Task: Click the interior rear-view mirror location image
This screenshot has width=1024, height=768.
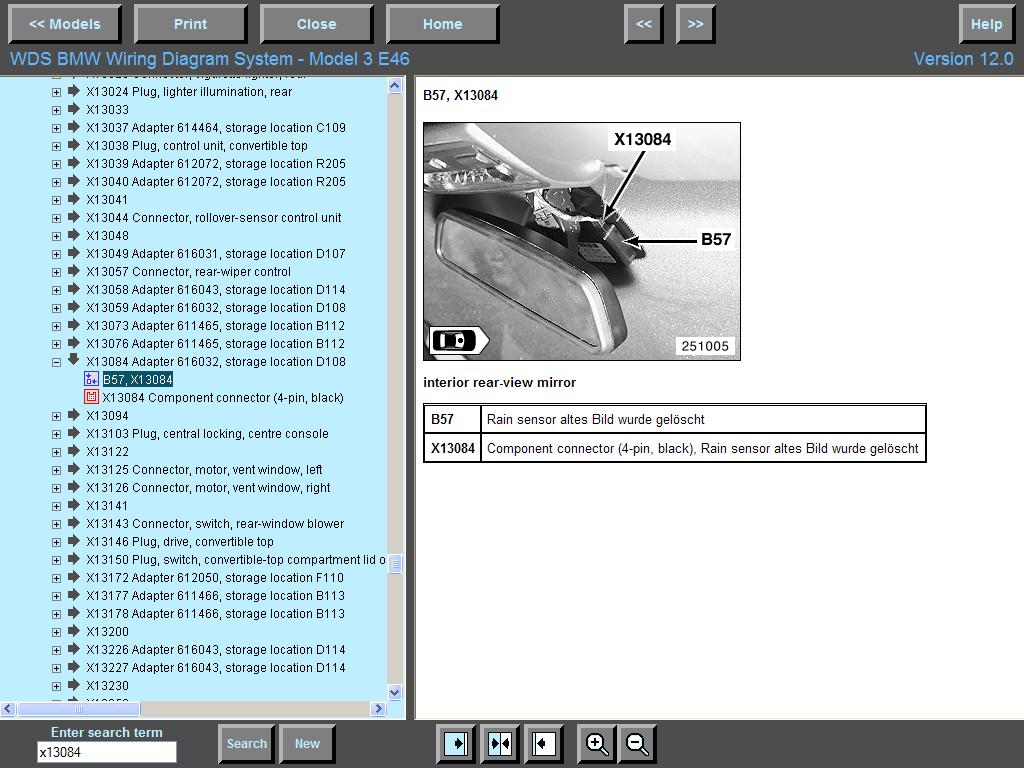Action: click(x=582, y=241)
